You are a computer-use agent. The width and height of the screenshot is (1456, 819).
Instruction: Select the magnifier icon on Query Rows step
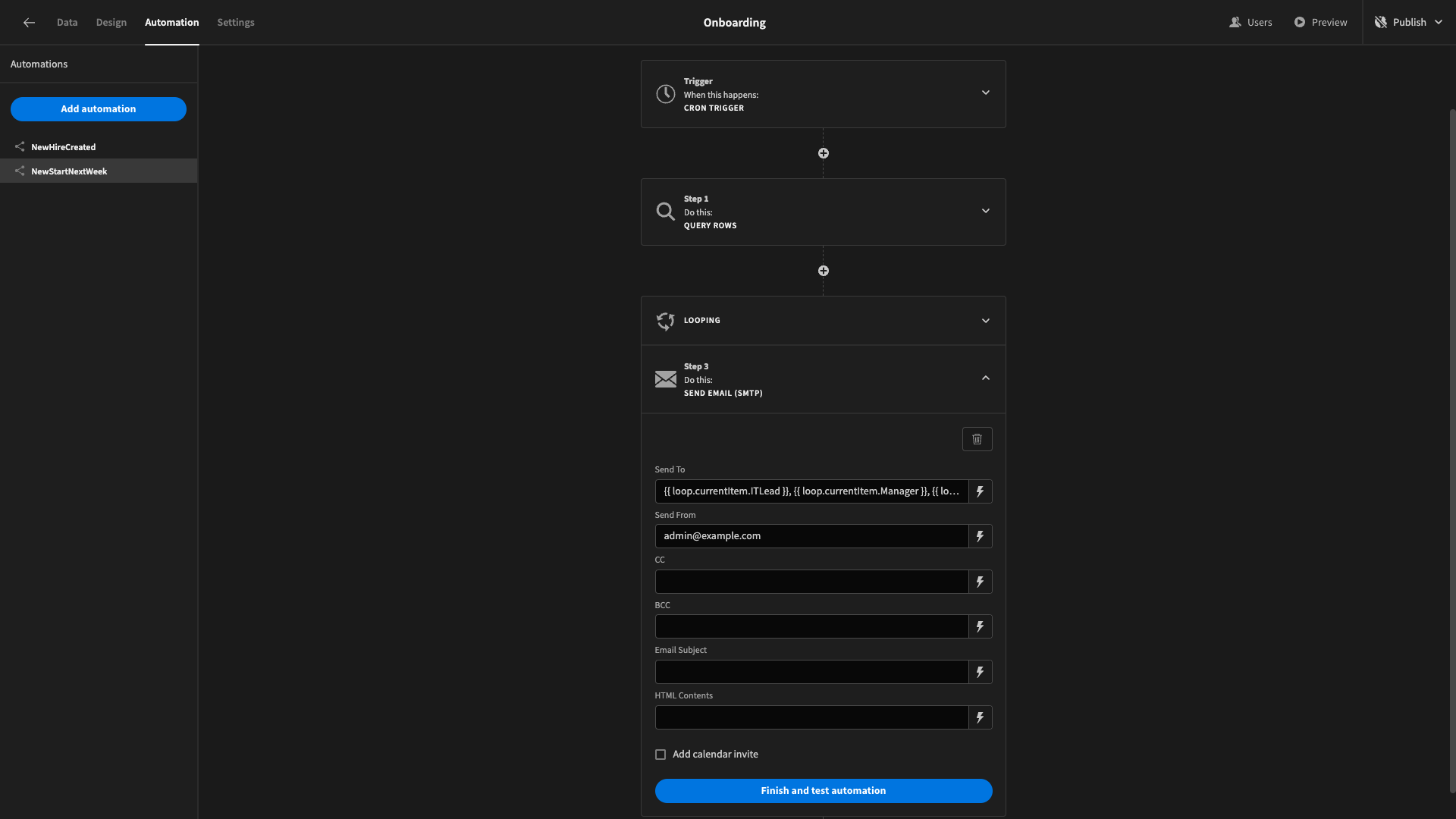coord(665,212)
